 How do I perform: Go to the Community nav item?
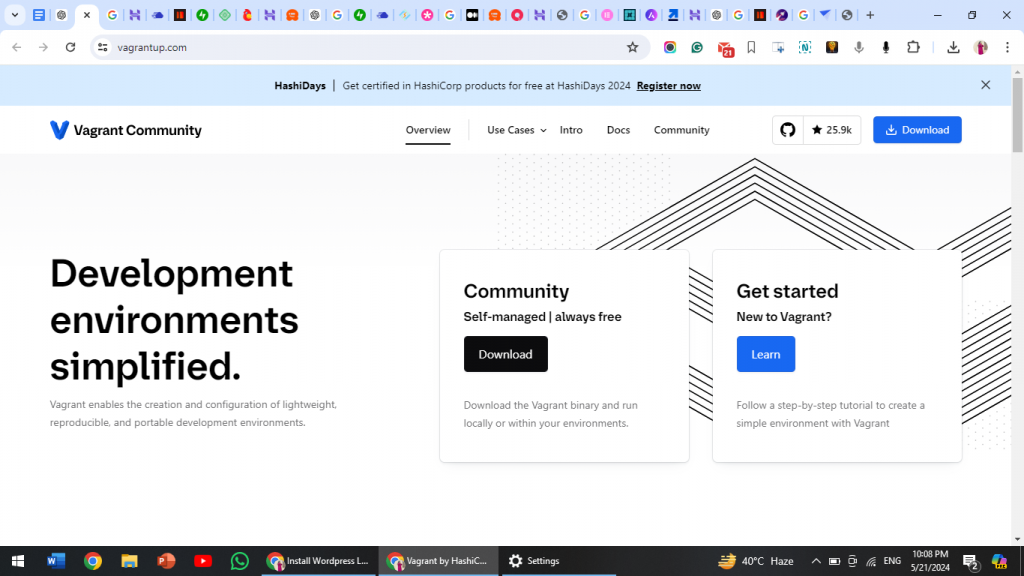coord(681,130)
